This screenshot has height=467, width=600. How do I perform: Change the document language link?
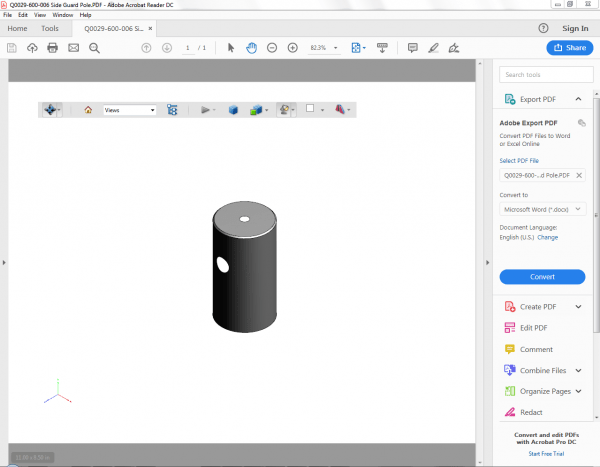548,237
